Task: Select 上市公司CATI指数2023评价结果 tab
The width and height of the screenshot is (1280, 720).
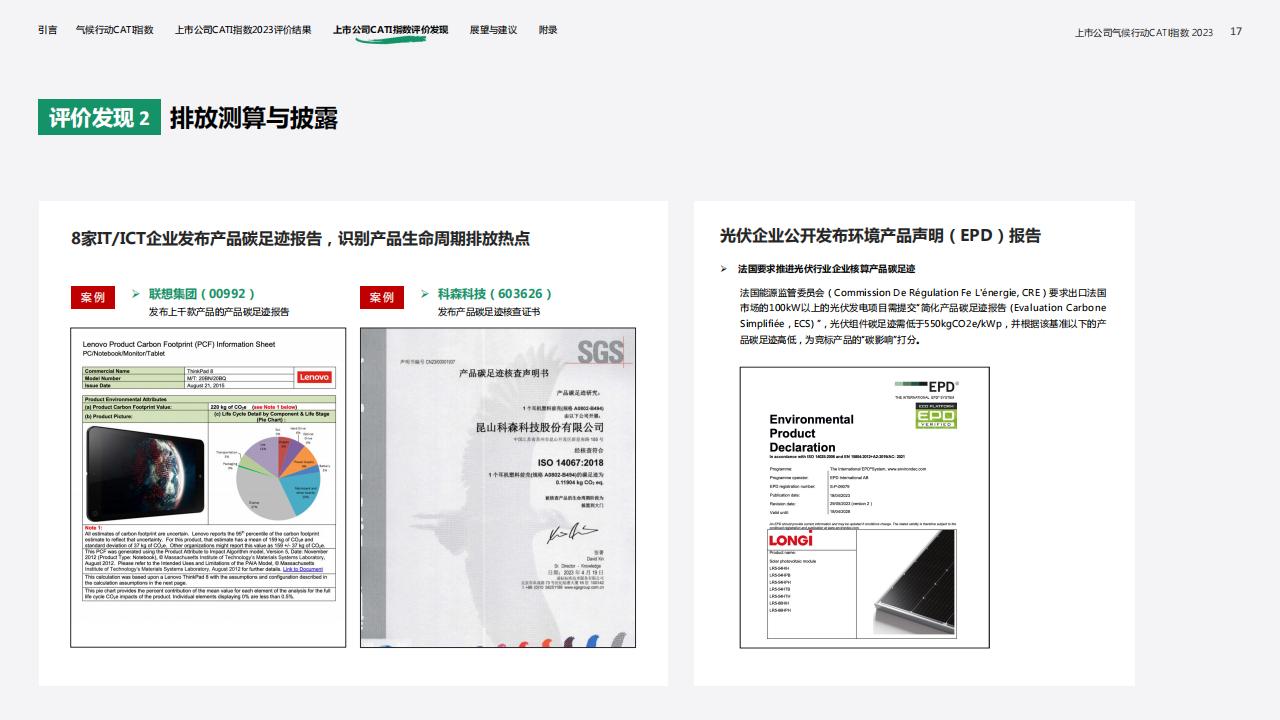Action: [x=243, y=30]
